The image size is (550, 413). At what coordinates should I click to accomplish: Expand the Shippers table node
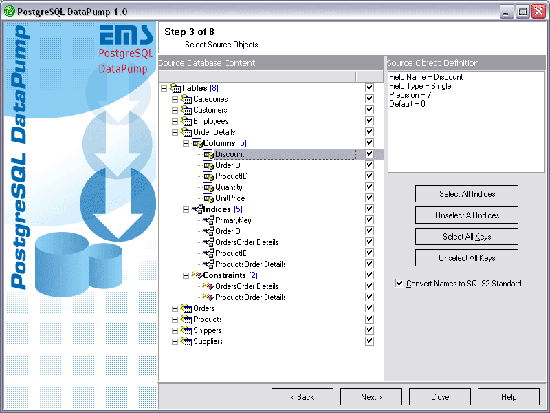click(175, 331)
